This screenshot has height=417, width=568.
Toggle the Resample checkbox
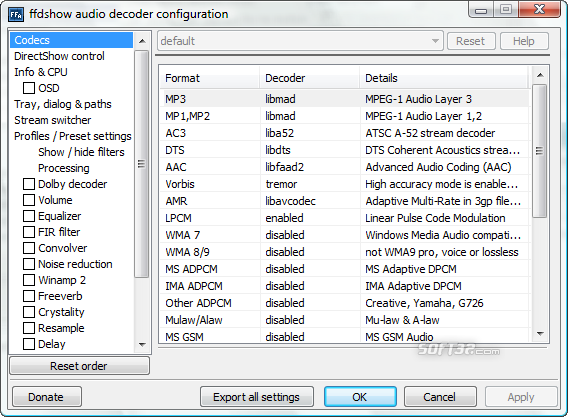(29, 328)
